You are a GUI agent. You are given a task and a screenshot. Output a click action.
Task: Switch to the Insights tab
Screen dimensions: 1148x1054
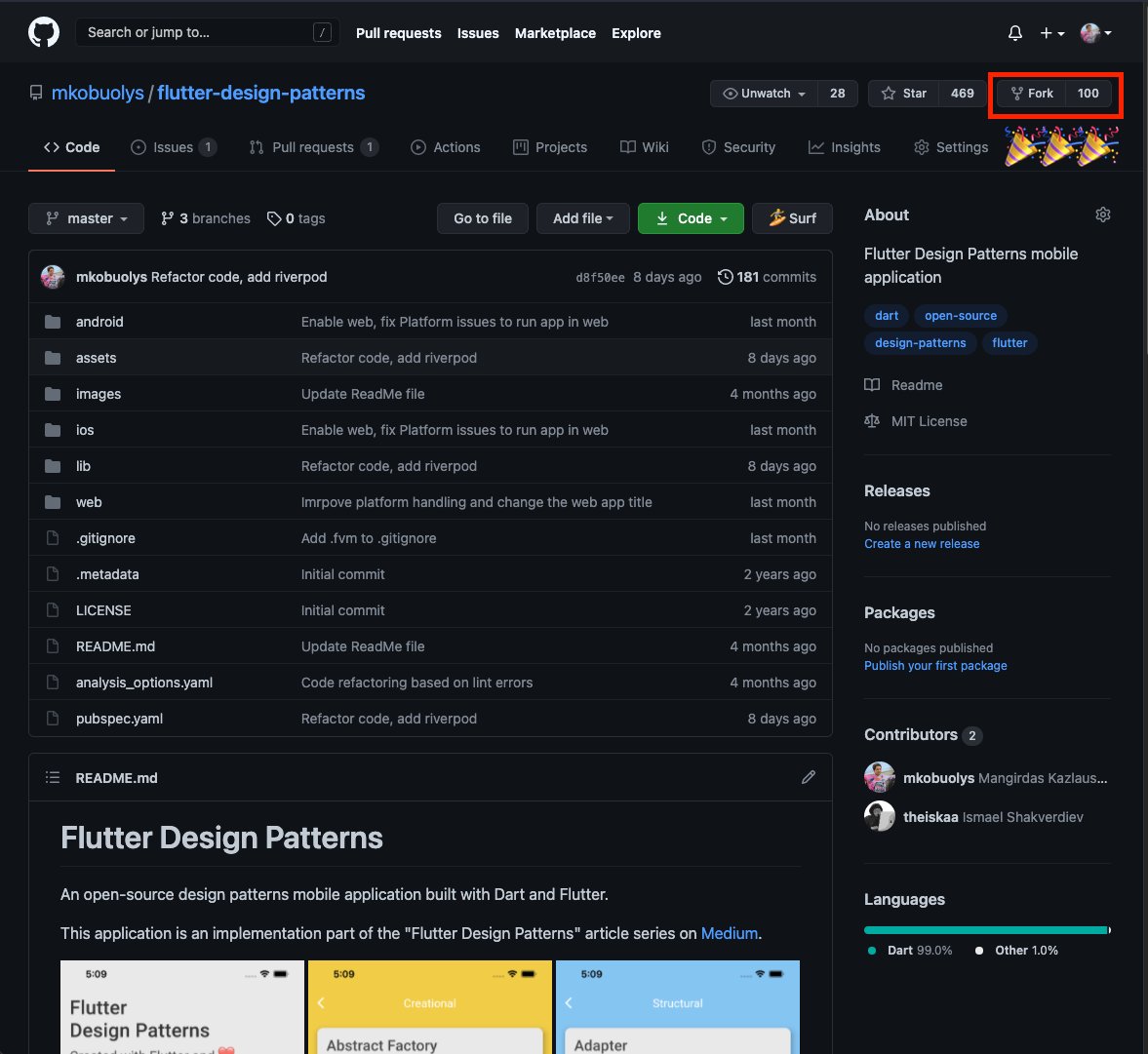pos(844,147)
